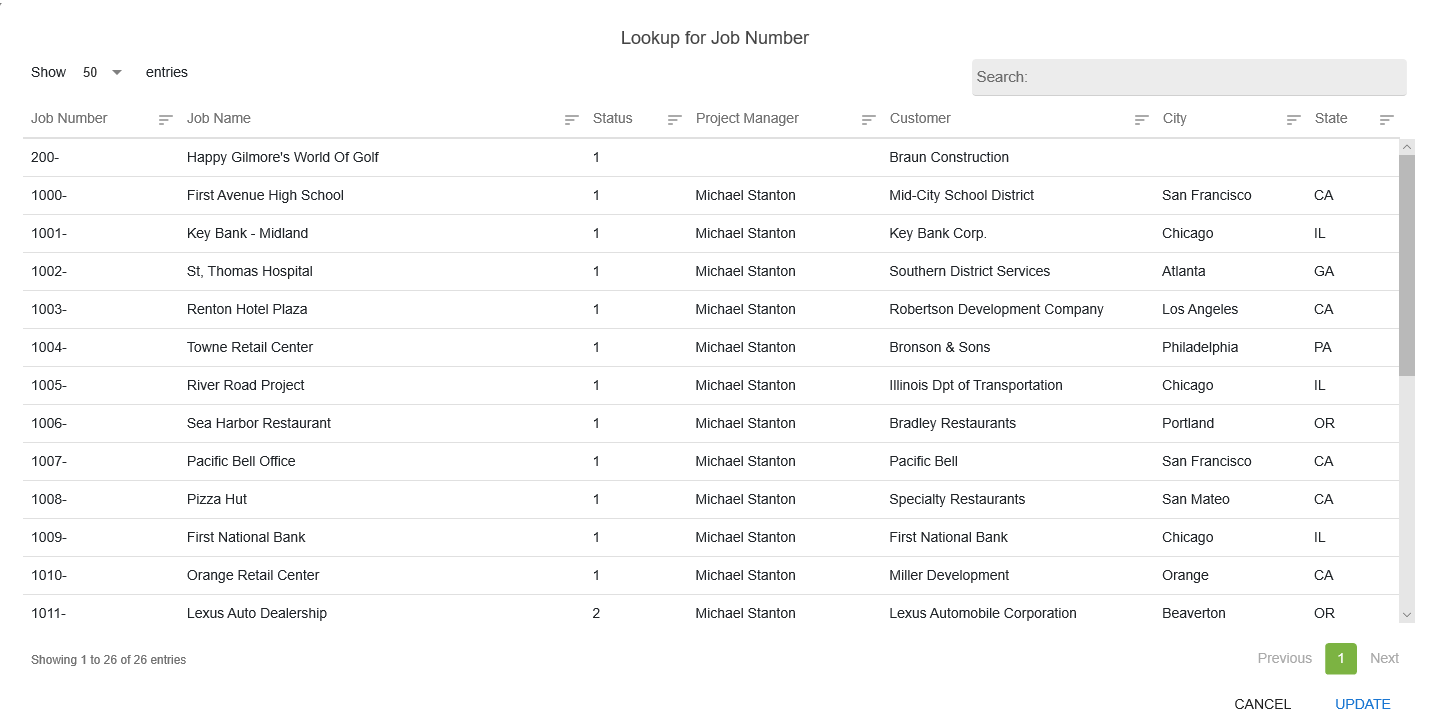Select Pacific Bell Office job

pyautogui.click(x=241, y=461)
